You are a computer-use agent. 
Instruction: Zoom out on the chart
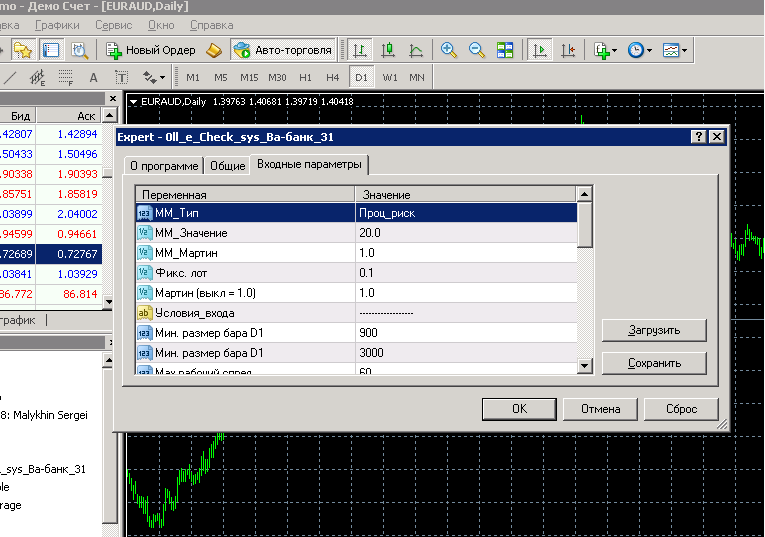477,50
